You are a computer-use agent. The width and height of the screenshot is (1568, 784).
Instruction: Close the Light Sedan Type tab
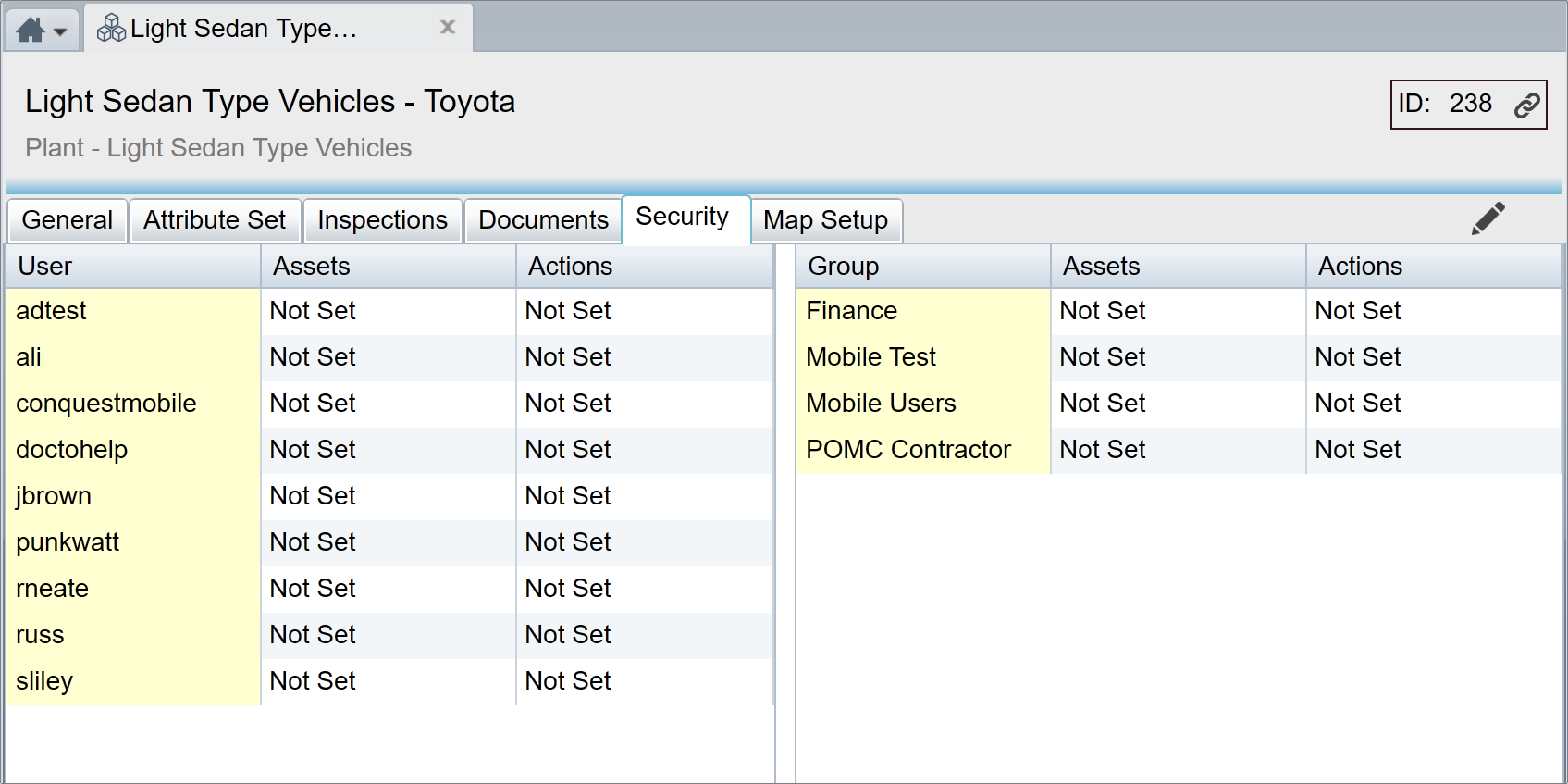click(x=448, y=27)
